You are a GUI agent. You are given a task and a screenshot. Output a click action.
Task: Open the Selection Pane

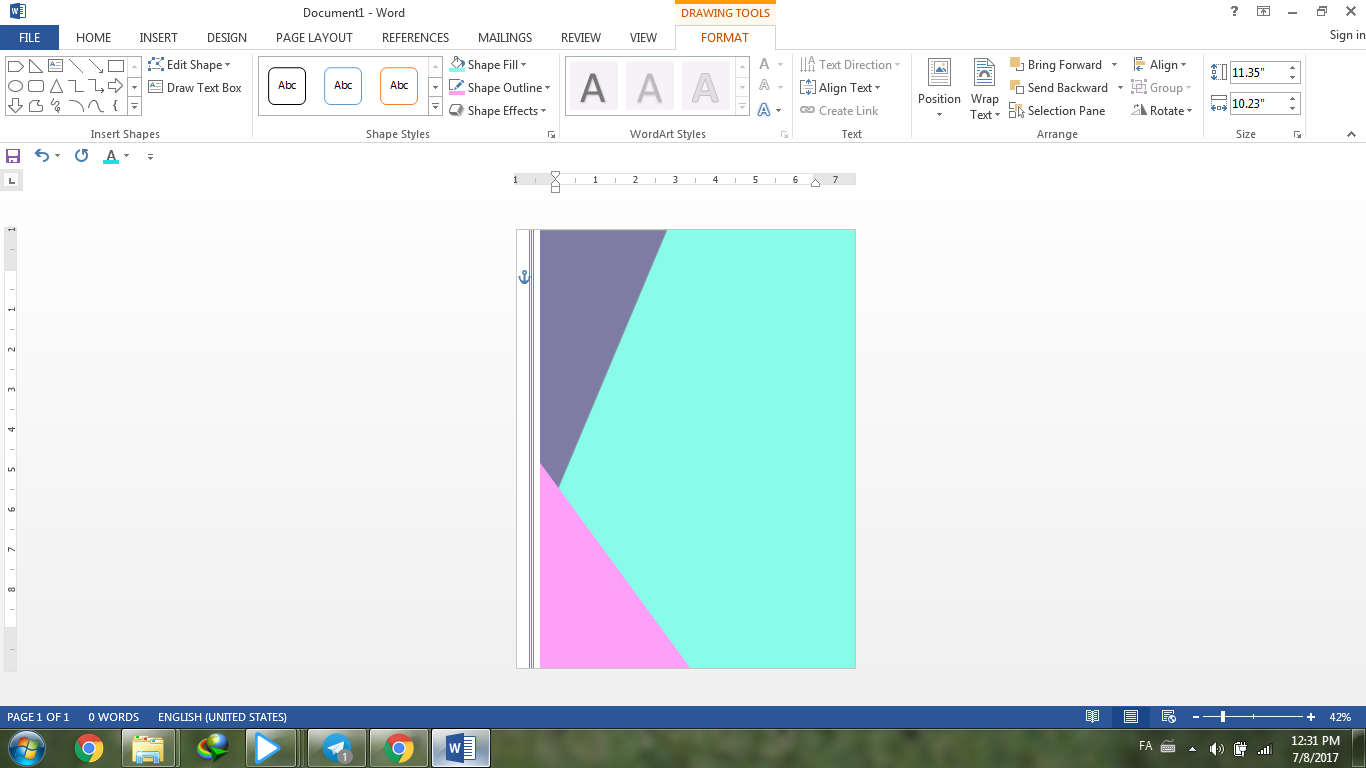click(1056, 111)
